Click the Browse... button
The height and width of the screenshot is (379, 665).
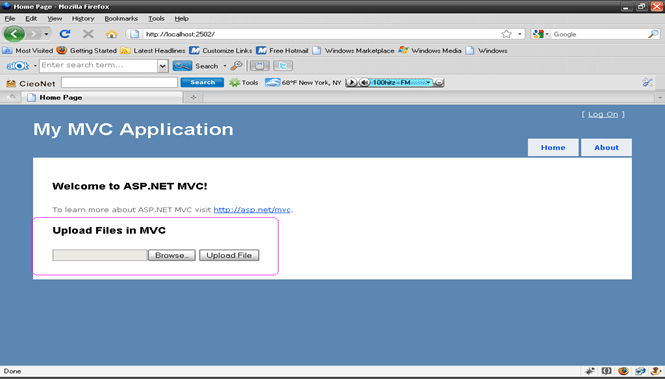pyautogui.click(x=172, y=255)
